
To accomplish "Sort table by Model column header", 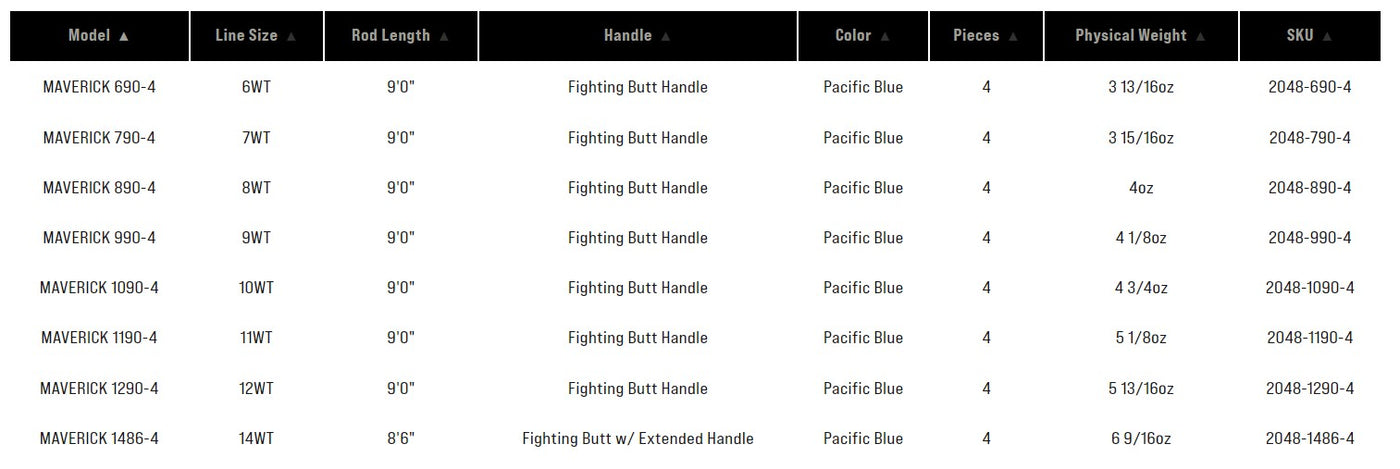I will tap(89, 36).
